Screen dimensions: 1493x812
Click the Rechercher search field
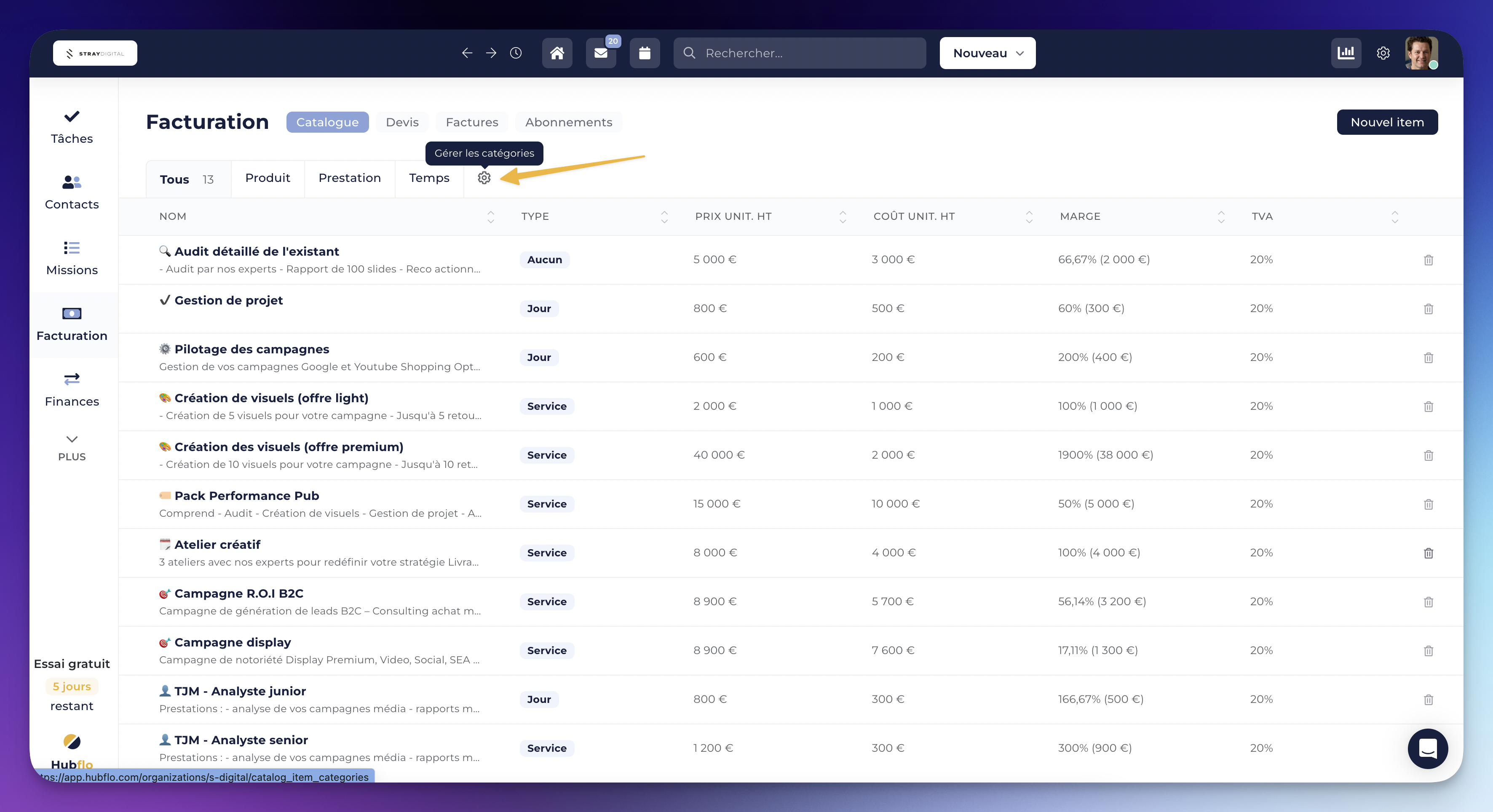coord(800,53)
